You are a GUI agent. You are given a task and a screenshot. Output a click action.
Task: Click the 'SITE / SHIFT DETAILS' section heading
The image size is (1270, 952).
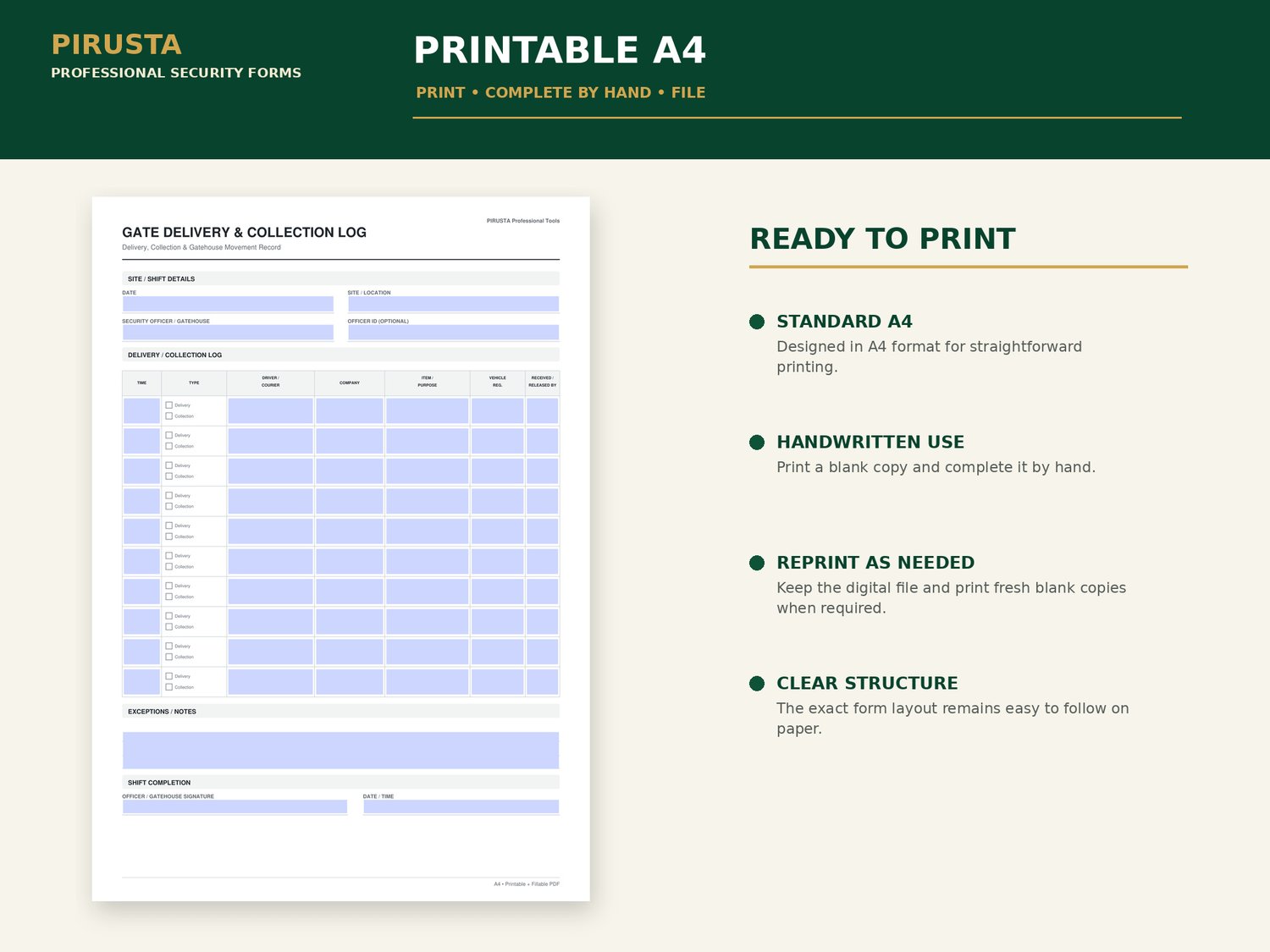tap(161, 279)
